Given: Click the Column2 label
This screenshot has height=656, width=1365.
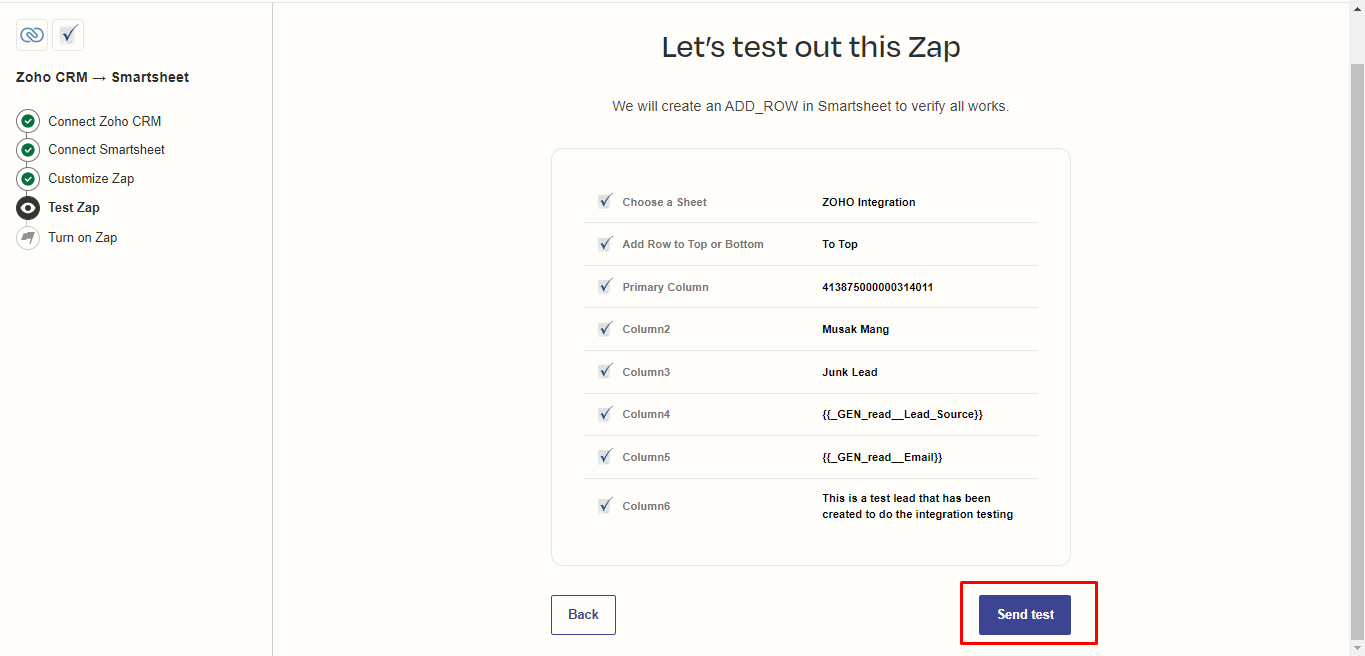Looking at the screenshot, I should coord(646,329).
